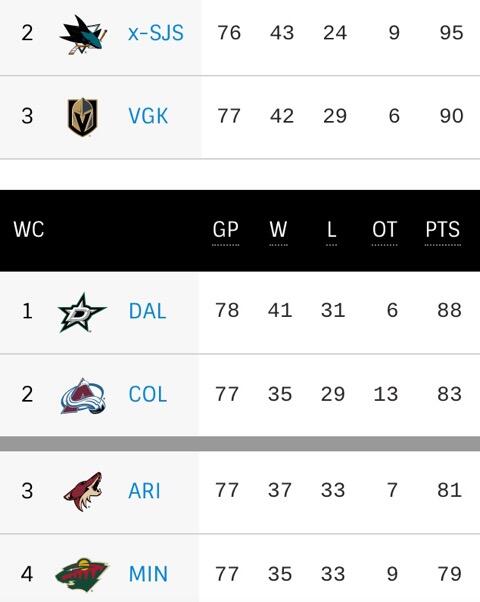
Task: Open the VGK team link
Action: click(148, 116)
